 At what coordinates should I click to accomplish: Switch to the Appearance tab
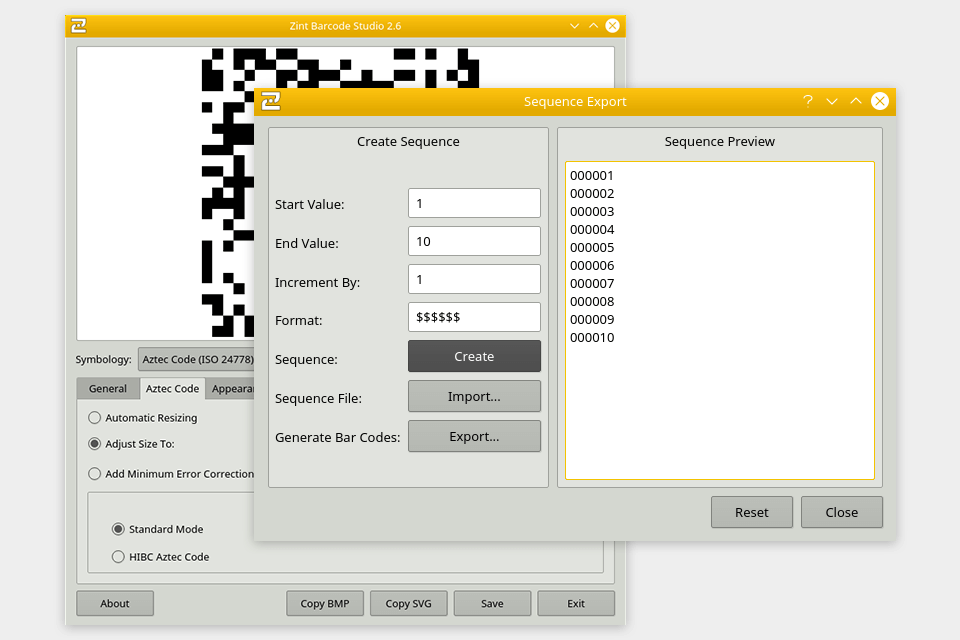point(230,388)
